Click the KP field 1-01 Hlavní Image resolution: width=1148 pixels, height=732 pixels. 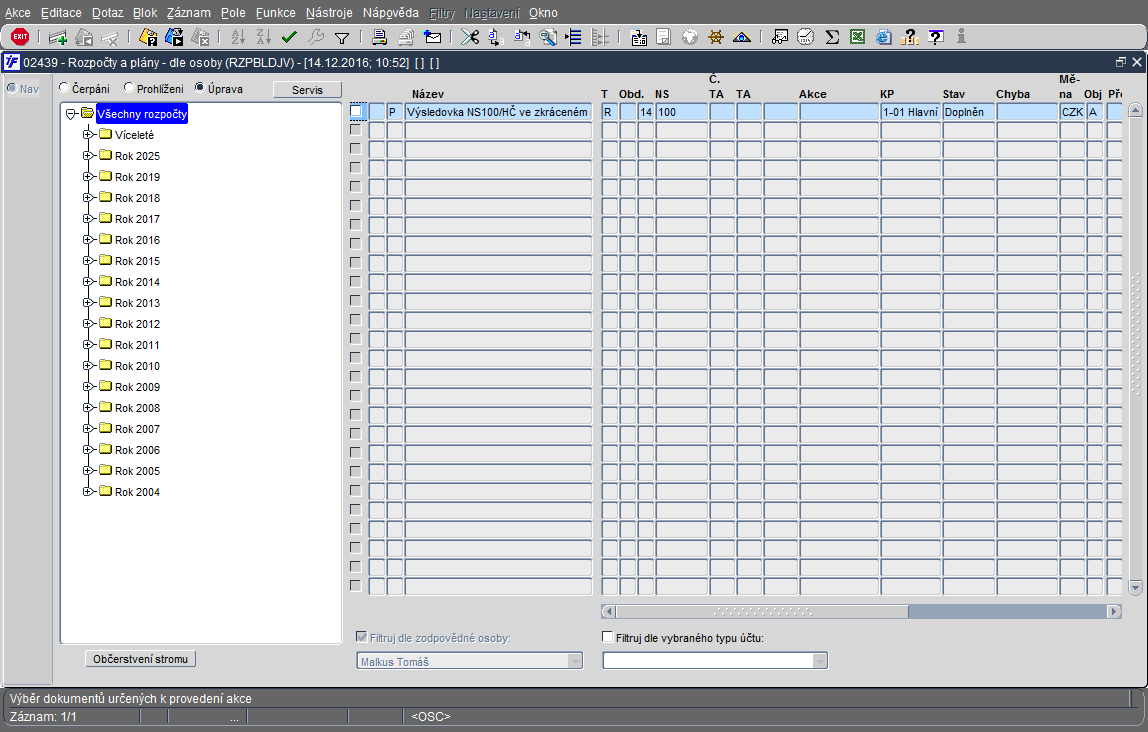point(911,111)
